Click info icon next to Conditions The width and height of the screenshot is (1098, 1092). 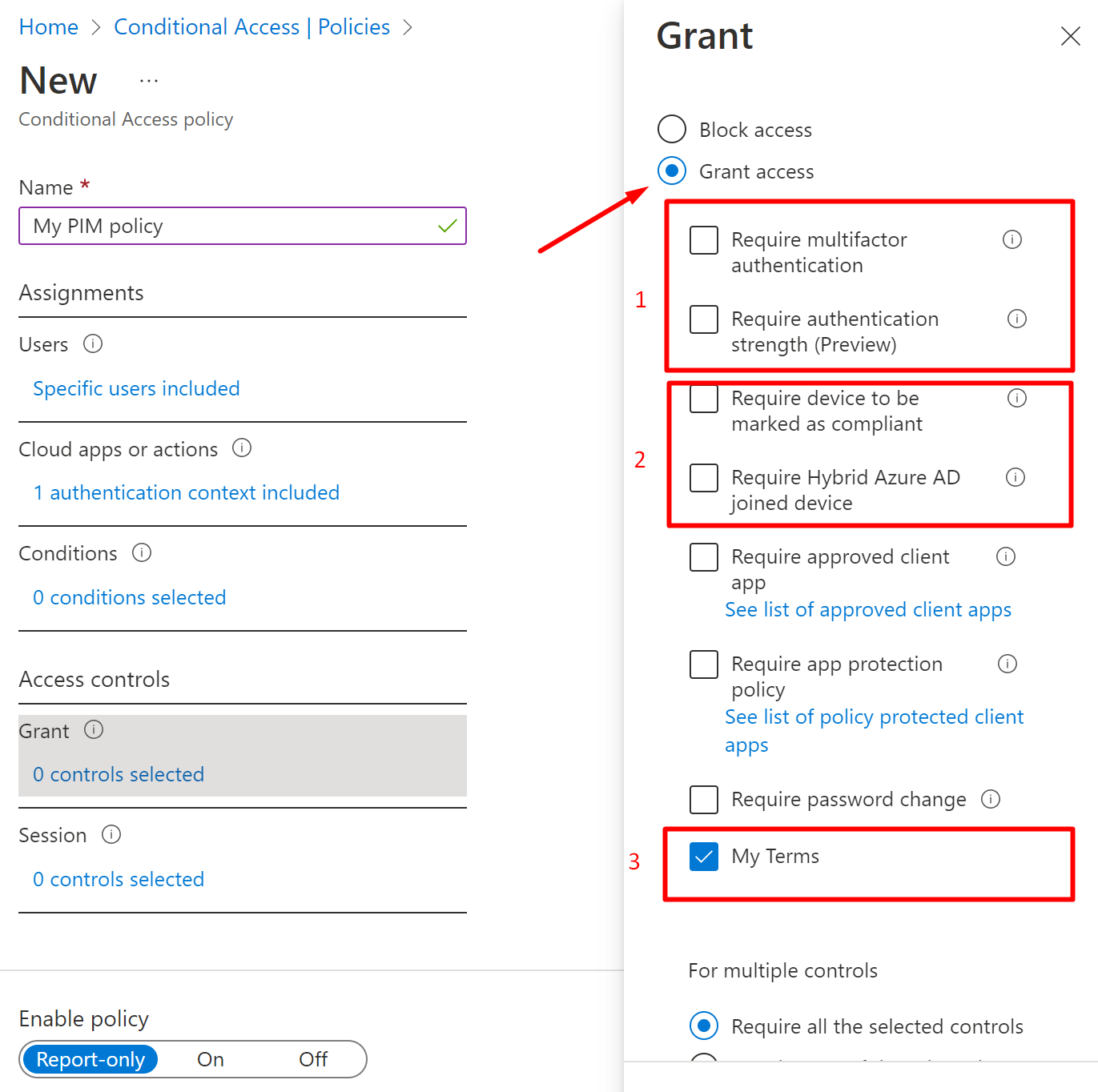pos(142,552)
